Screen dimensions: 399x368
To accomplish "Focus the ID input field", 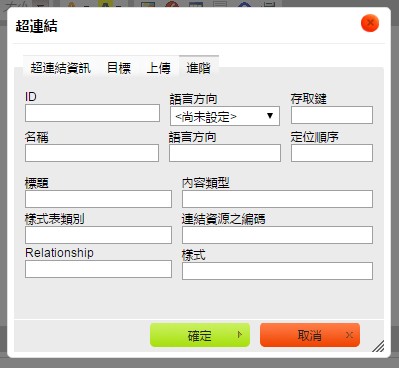I will (x=92, y=113).
